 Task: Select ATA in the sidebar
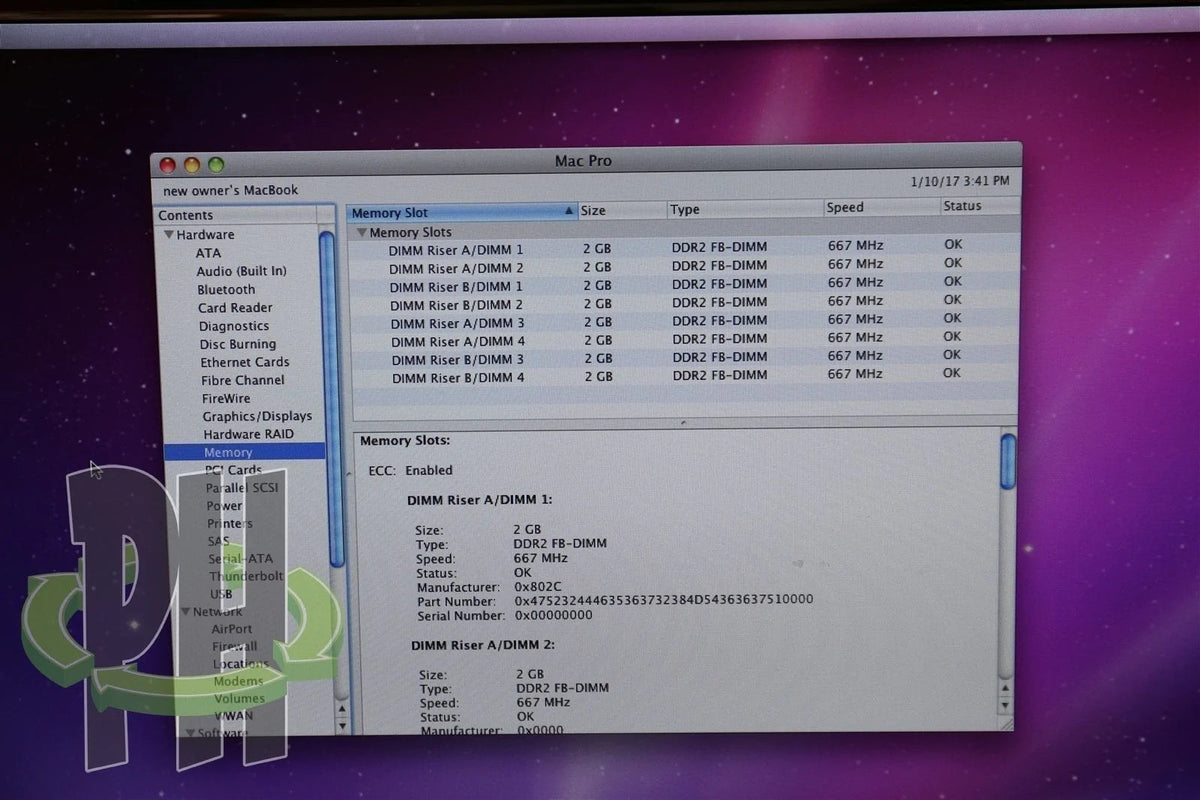point(208,253)
